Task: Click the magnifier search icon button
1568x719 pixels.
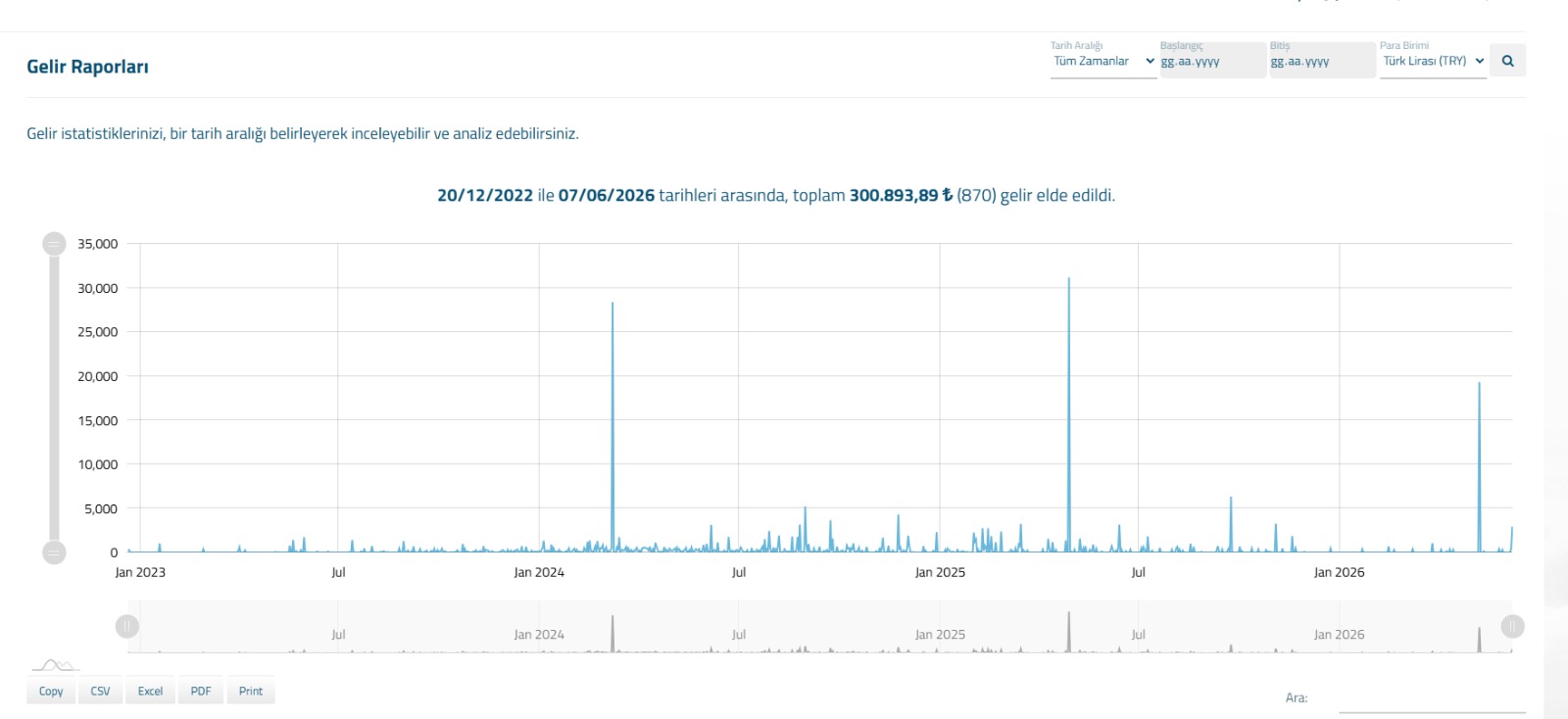Action: 1507,61
